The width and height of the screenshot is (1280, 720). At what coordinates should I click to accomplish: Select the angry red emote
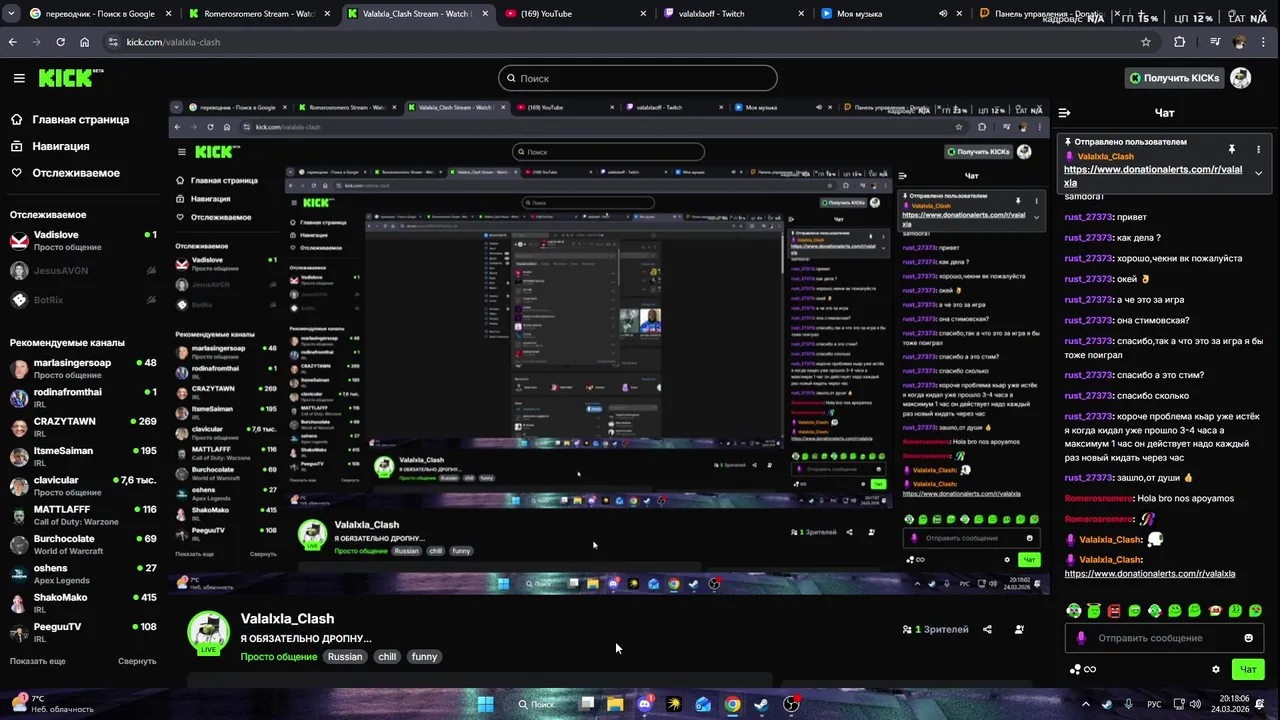(x=1114, y=610)
